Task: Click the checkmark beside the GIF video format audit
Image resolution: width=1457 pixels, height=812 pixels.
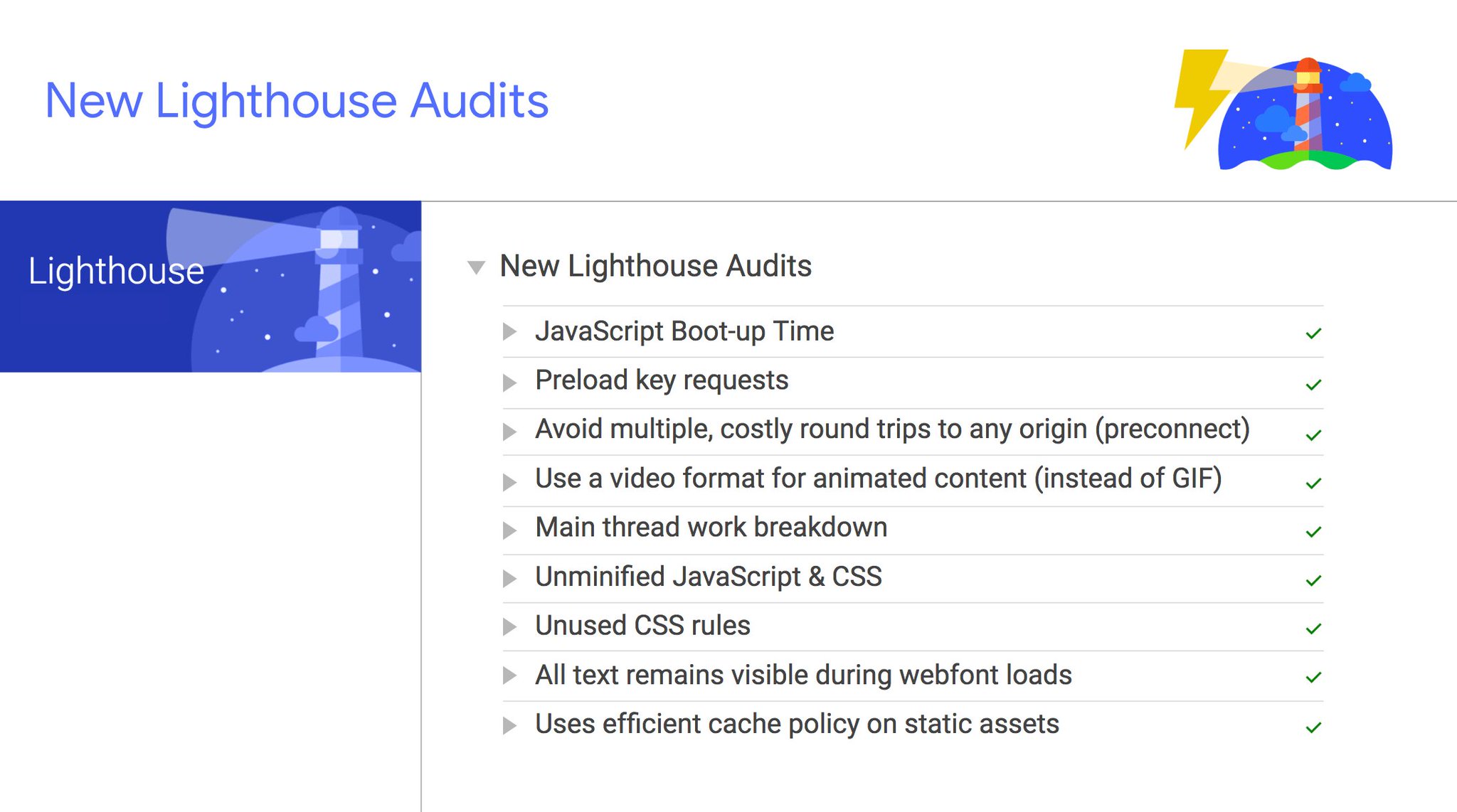Action: [1313, 484]
